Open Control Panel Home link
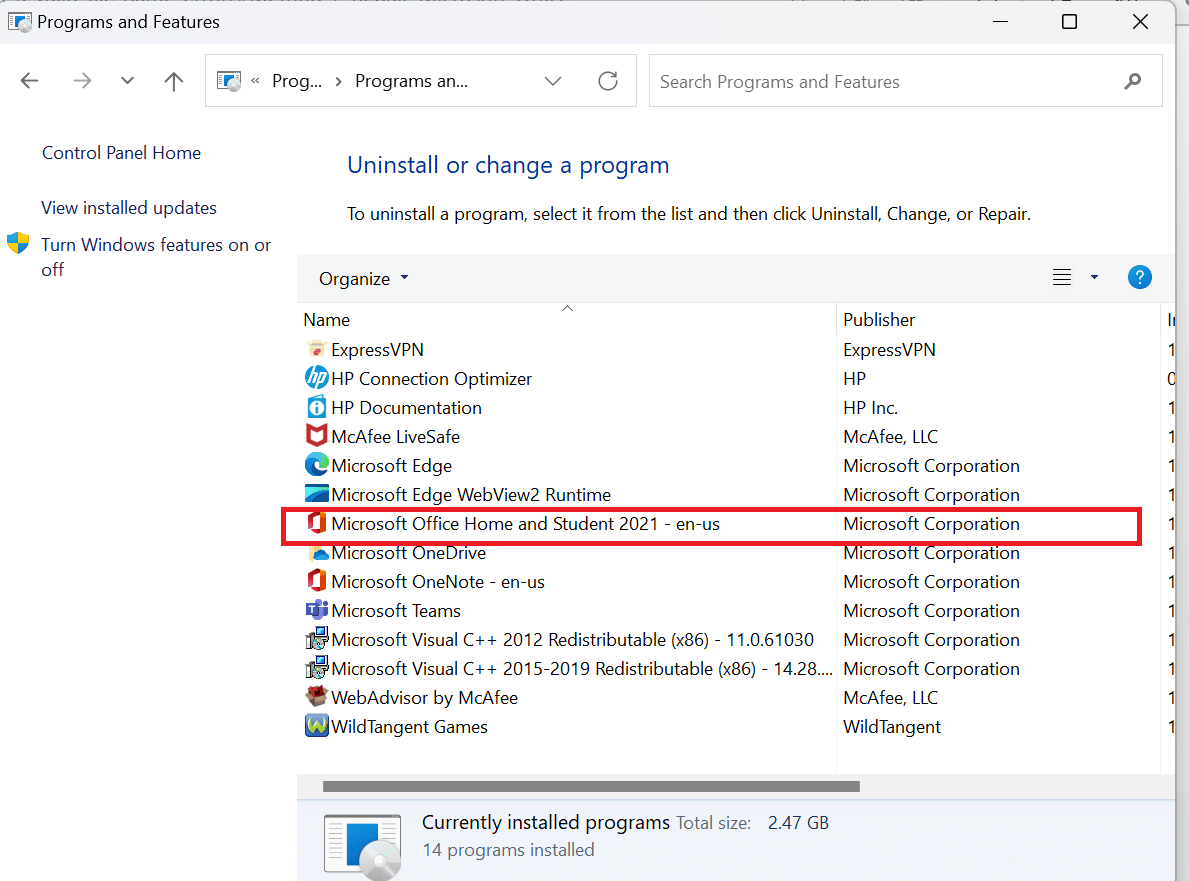Screen dimensions: 1189x881 coord(121,152)
